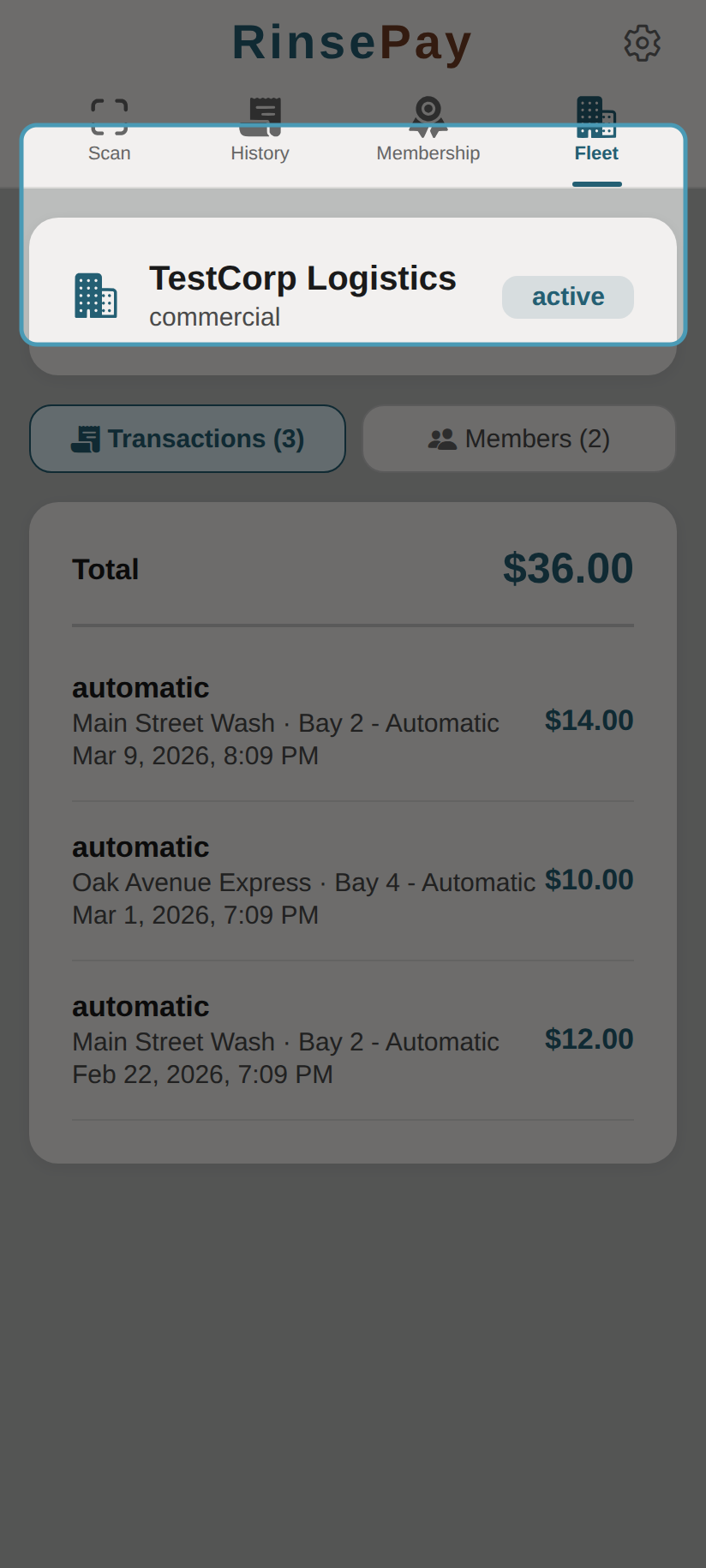Open the Oak Avenue Express $10.00 transaction
706x1568 pixels.
tap(352, 881)
